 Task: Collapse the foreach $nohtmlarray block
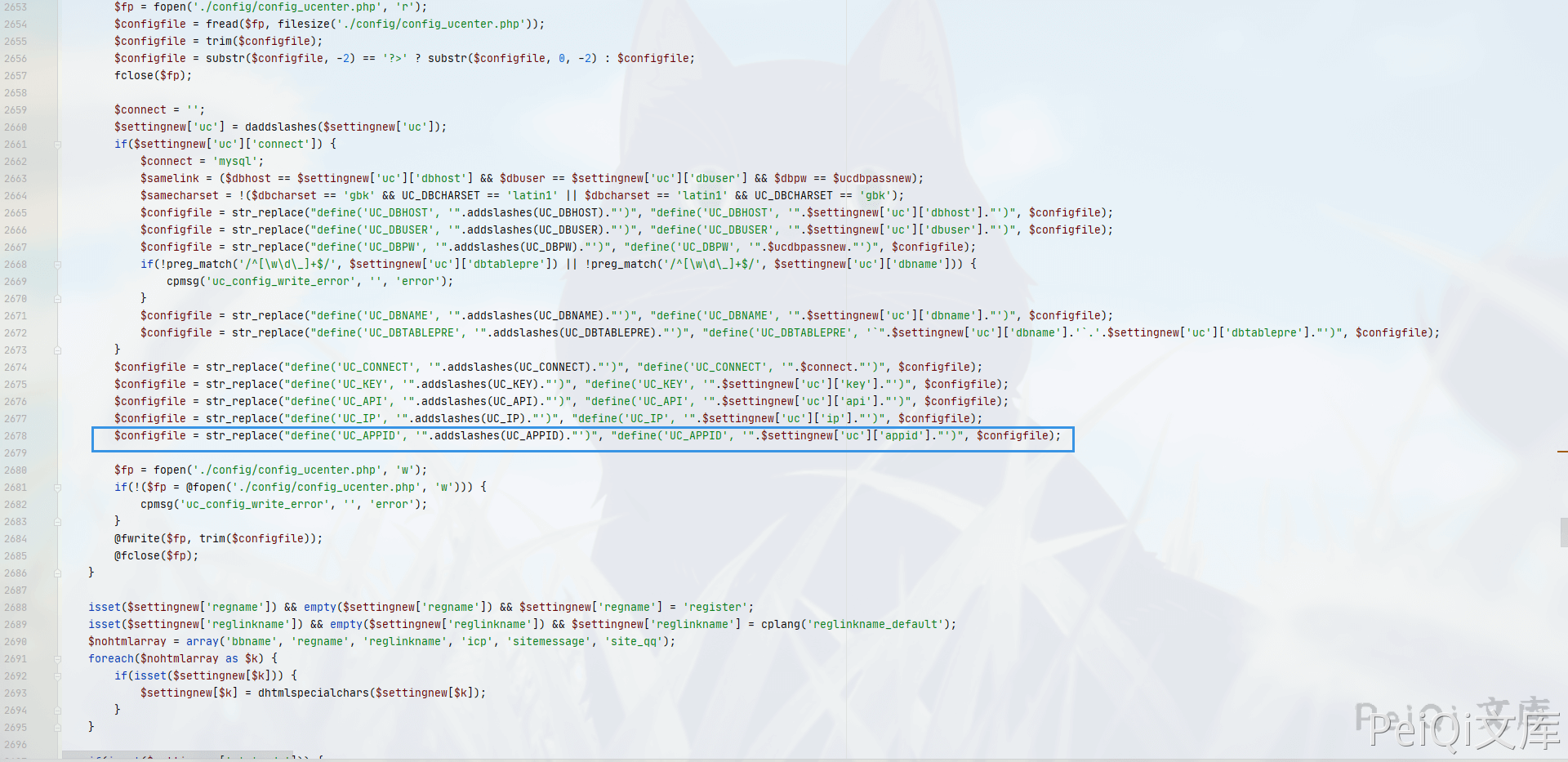[57, 659]
